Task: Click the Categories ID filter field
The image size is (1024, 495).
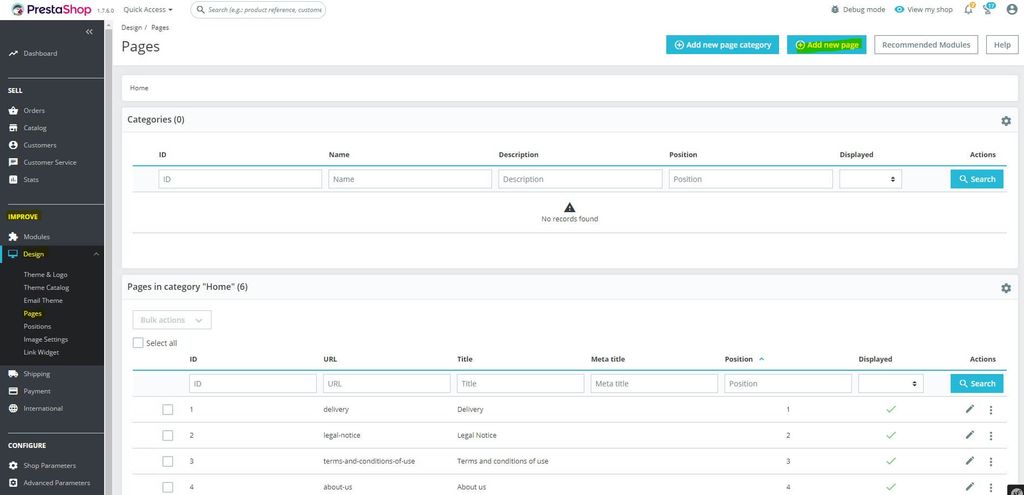Action: (x=240, y=179)
